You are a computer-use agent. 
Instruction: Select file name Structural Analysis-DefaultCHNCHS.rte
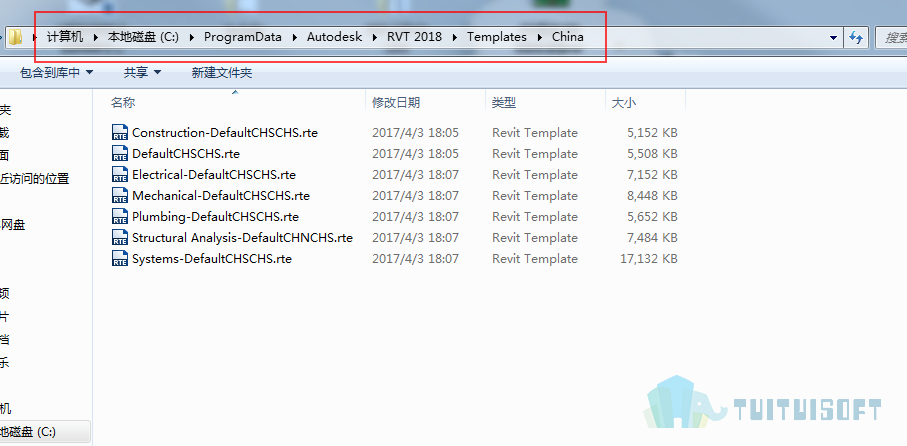coord(242,237)
